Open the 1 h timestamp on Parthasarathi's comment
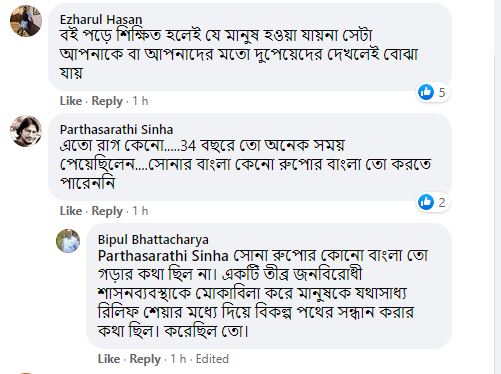 coord(140,211)
